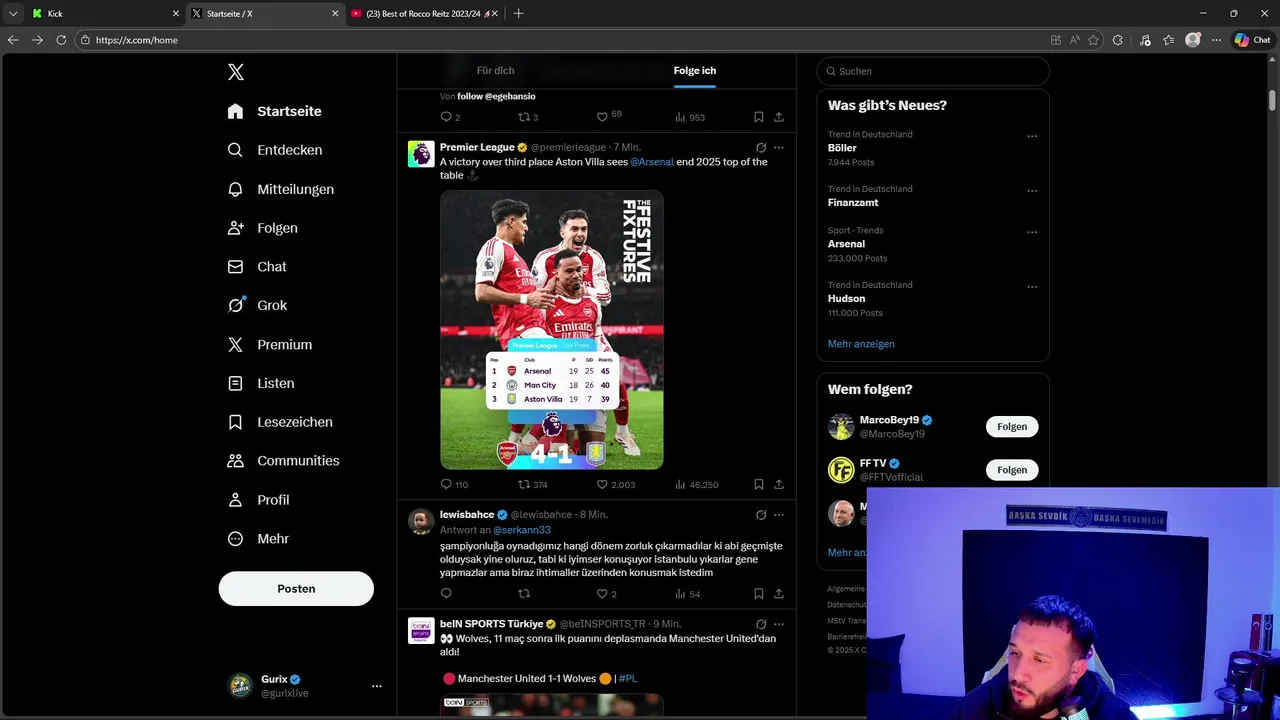This screenshot has width=1280, height=720.
Task: Open MarcoBey19 profile avatar
Action: (841, 427)
